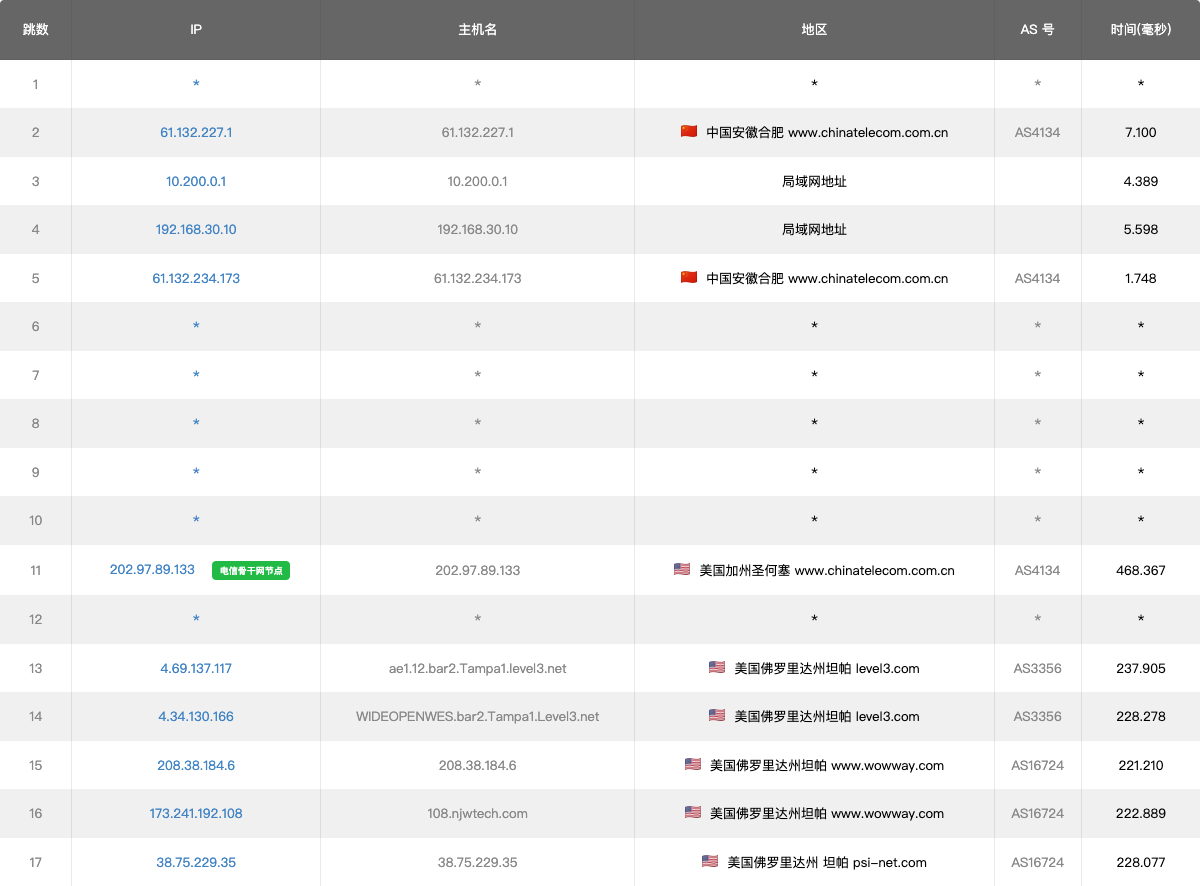Click the IP column header

pos(196,30)
